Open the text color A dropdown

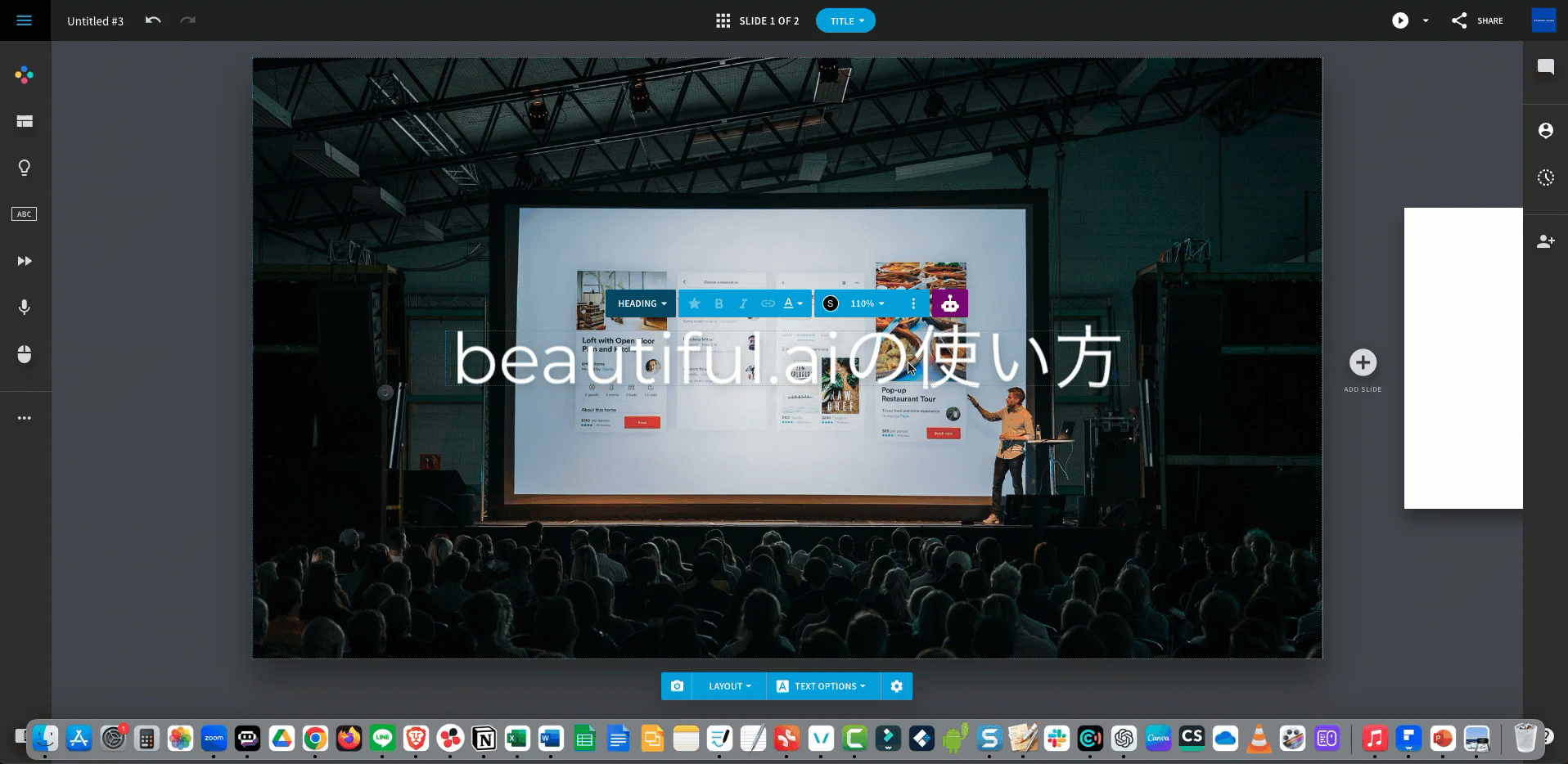pos(792,303)
